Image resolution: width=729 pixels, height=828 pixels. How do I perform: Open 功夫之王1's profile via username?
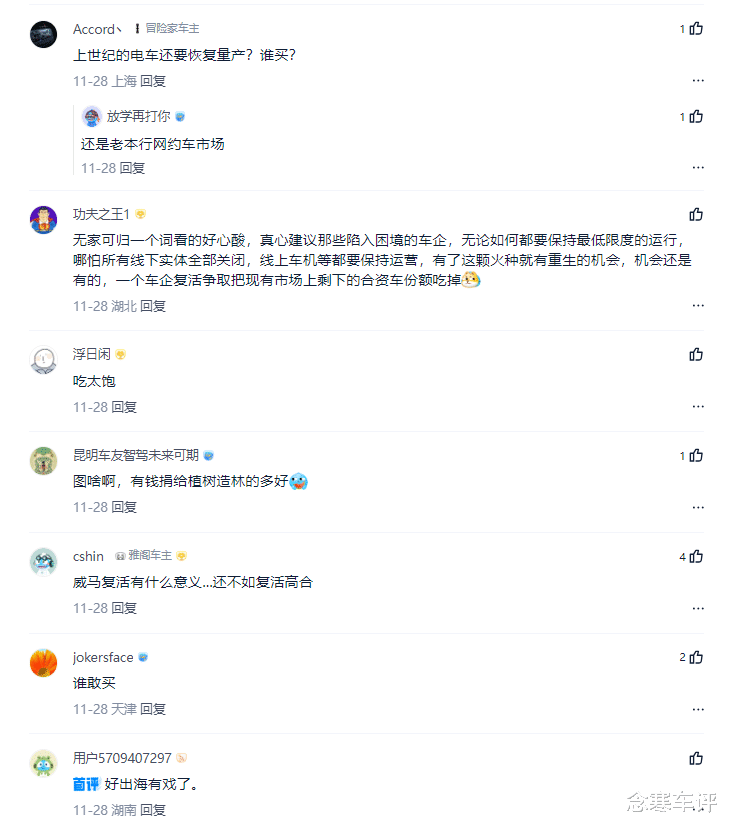[x=102, y=214]
